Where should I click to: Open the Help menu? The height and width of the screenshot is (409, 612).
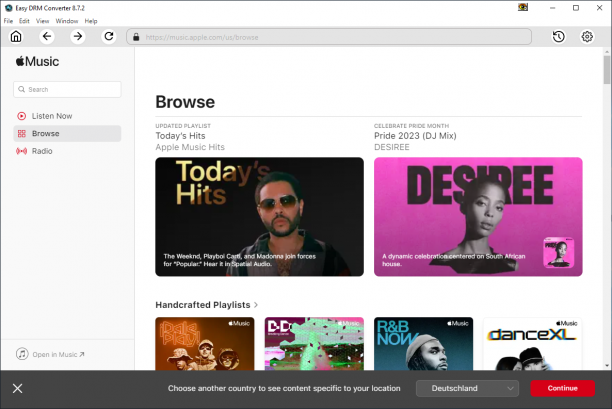click(x=91, y=21)
